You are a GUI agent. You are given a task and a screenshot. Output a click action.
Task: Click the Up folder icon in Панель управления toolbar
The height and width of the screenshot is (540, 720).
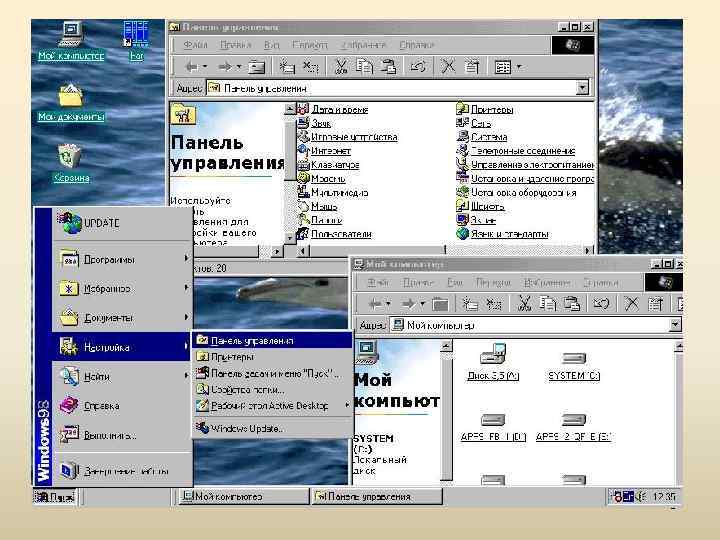point(257,67)
